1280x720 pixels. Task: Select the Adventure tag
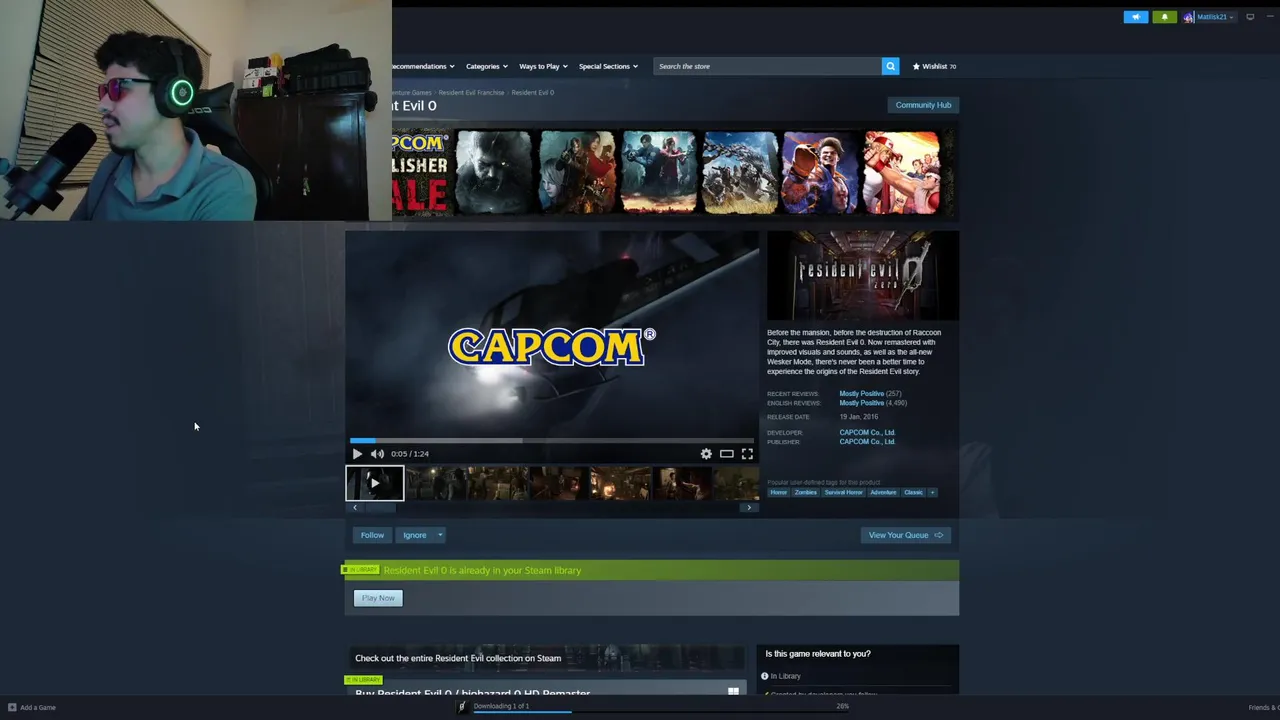[883, 492]
